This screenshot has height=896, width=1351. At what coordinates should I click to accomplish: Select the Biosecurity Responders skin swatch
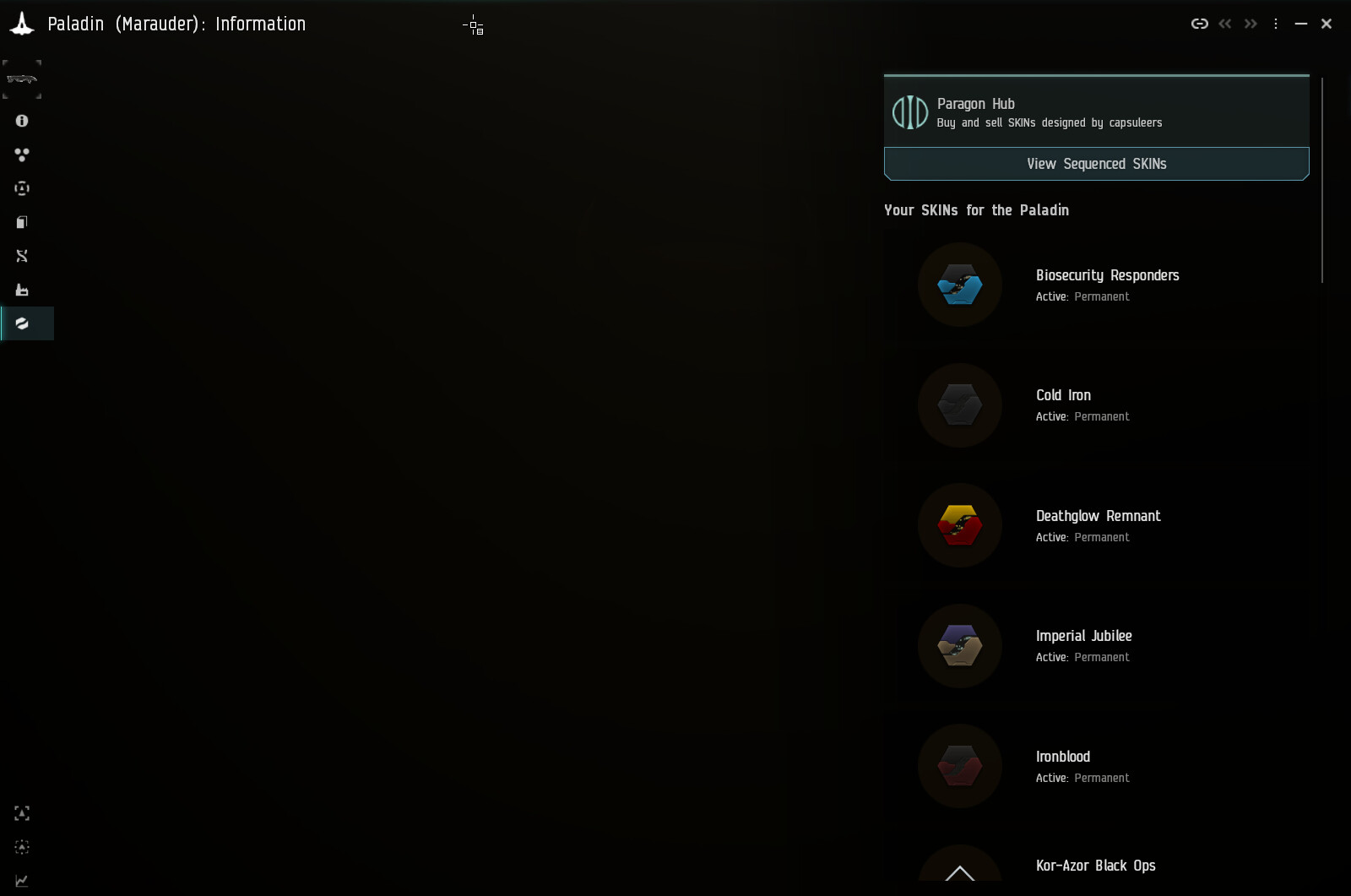click(960, 285)
